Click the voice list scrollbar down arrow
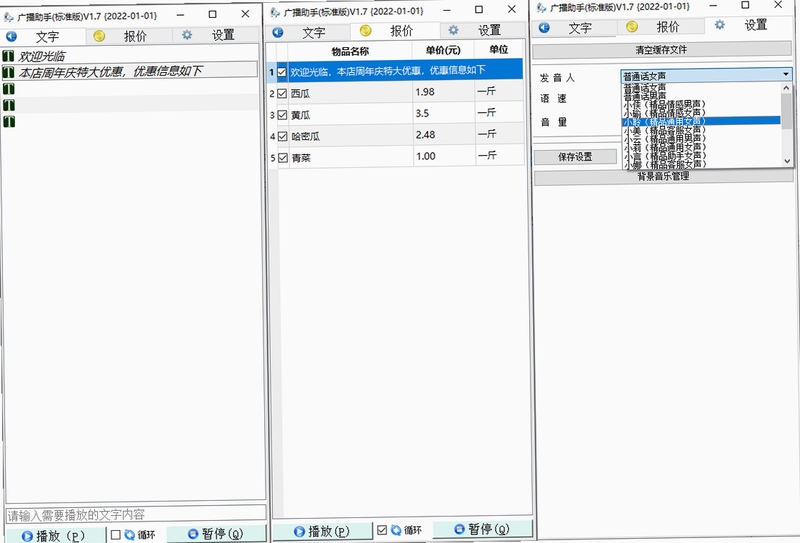Viewport: 800px width, 543px height. 787,161
